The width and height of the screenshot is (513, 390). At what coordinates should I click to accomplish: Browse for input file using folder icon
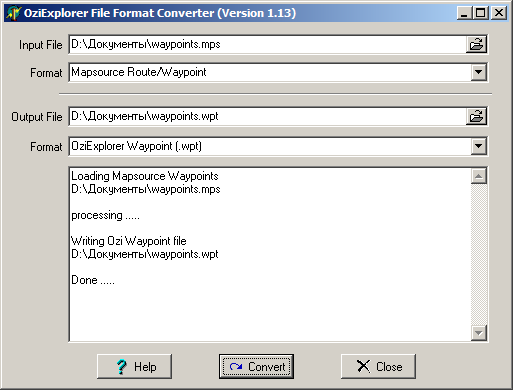[476, 44]
